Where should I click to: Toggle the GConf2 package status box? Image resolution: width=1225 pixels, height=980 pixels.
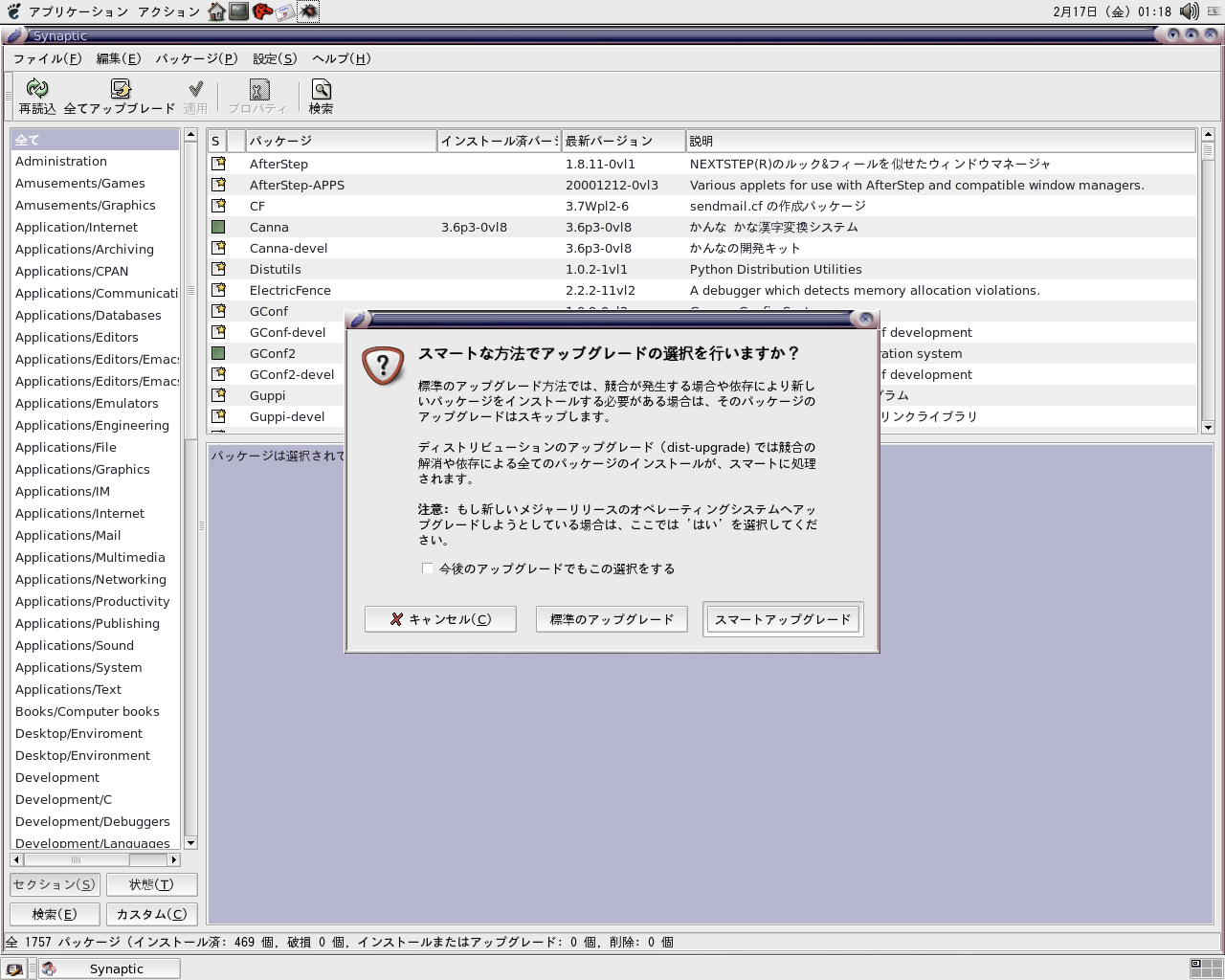tap(218, 353)
